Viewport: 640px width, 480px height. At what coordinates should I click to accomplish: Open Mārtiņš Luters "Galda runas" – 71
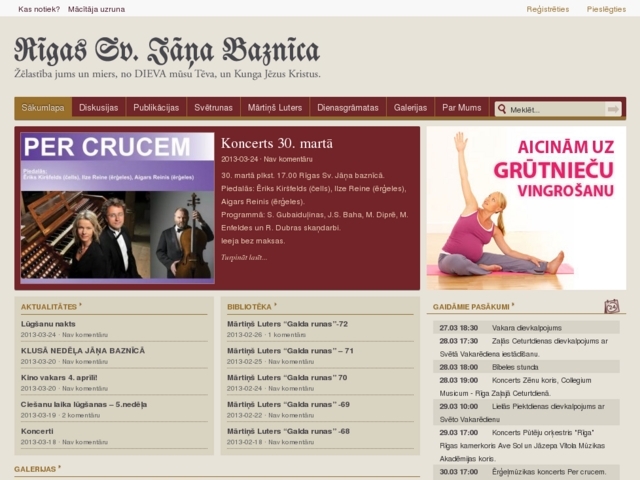(290, 351)
